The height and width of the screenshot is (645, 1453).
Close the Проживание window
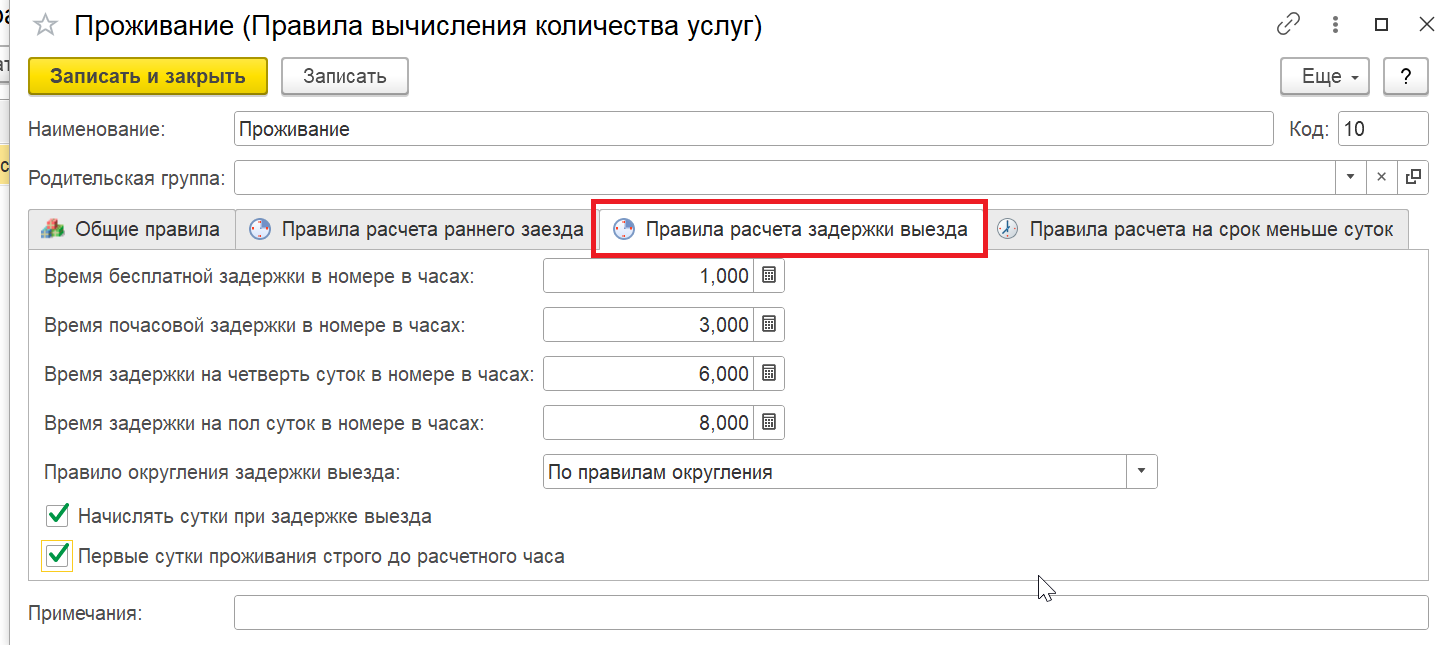point(1428,25)
